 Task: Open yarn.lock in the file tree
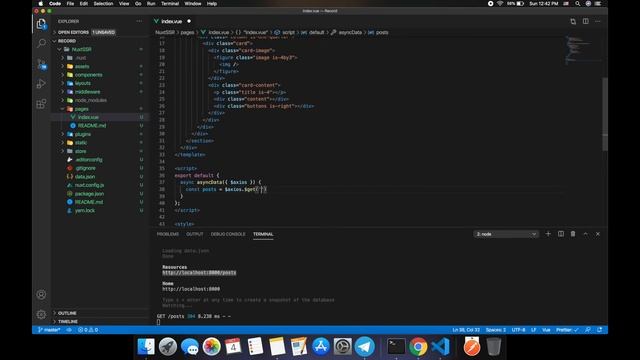(85, 211)
